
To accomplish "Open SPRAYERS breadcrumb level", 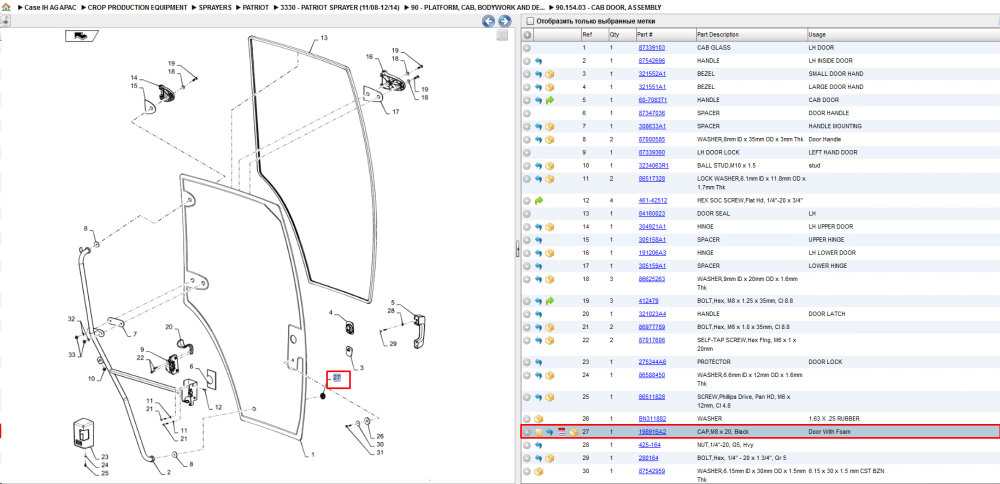I will [215, 8].
